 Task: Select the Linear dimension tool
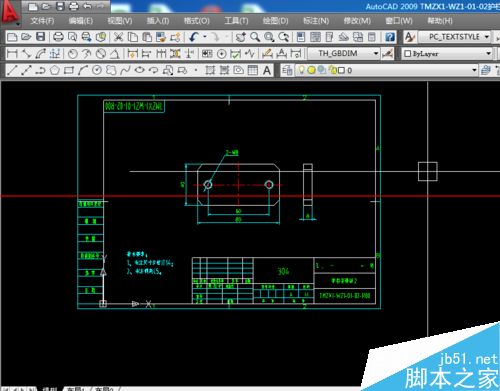point(12,54)
